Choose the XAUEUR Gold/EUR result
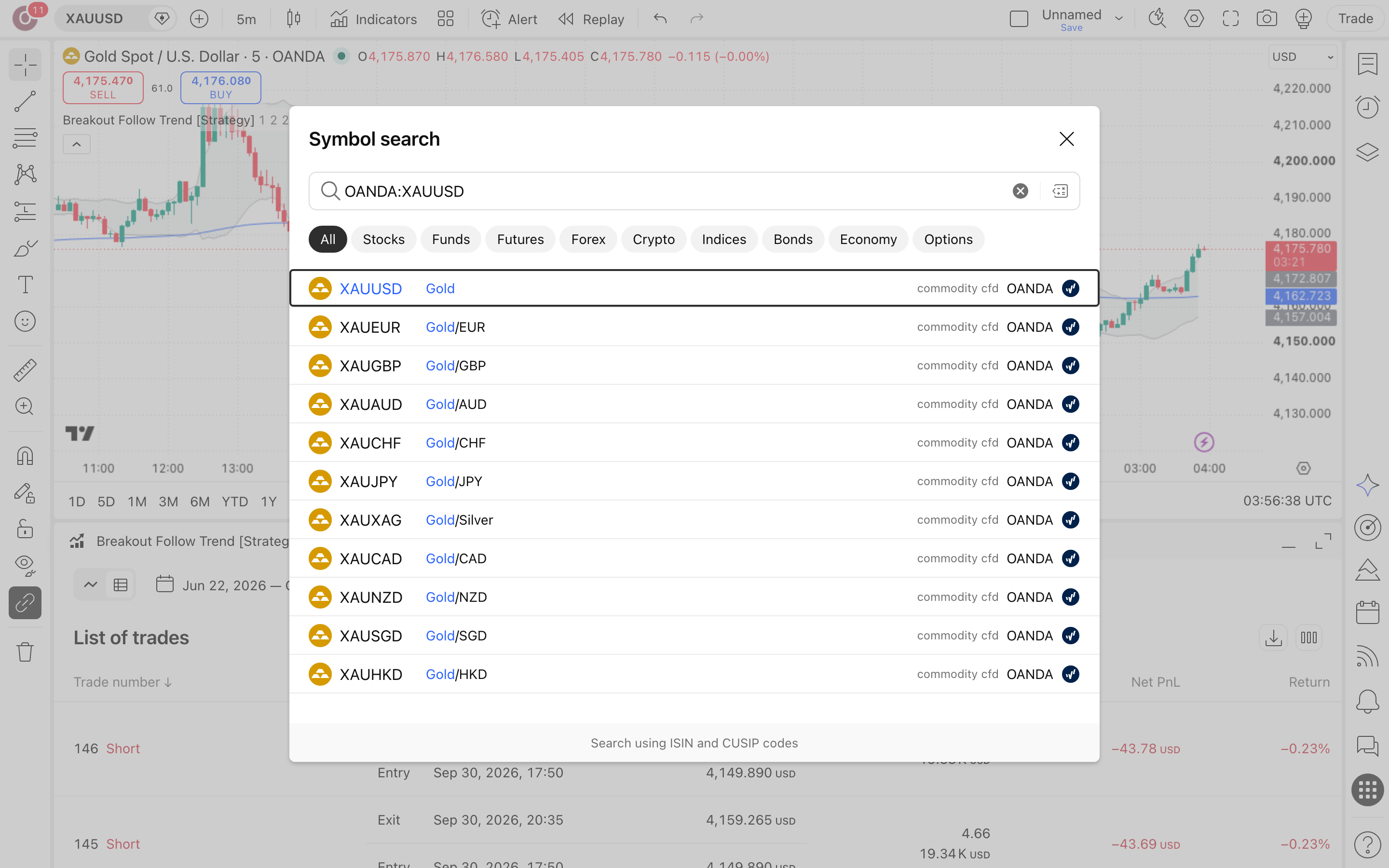 click(x=694, y=326)
